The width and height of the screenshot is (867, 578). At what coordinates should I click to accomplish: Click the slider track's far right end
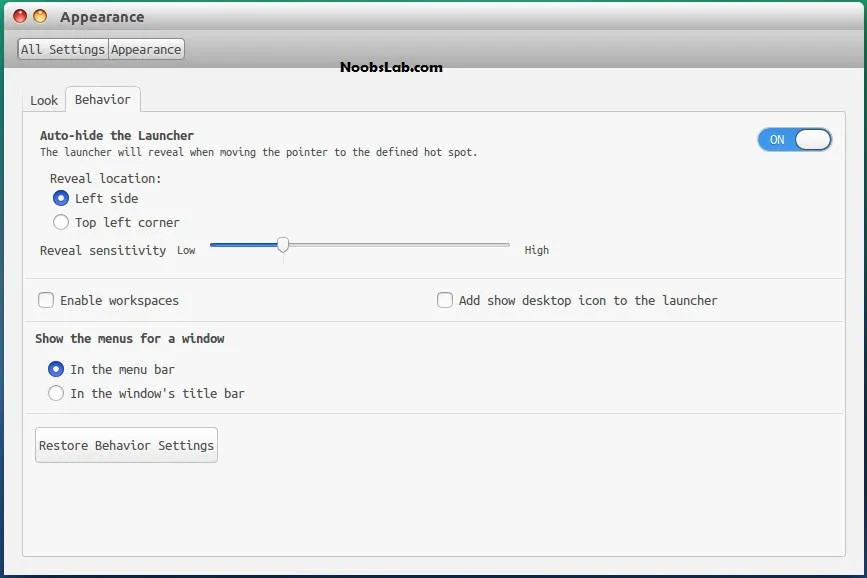pyautogui.click(x=506, y=245)
